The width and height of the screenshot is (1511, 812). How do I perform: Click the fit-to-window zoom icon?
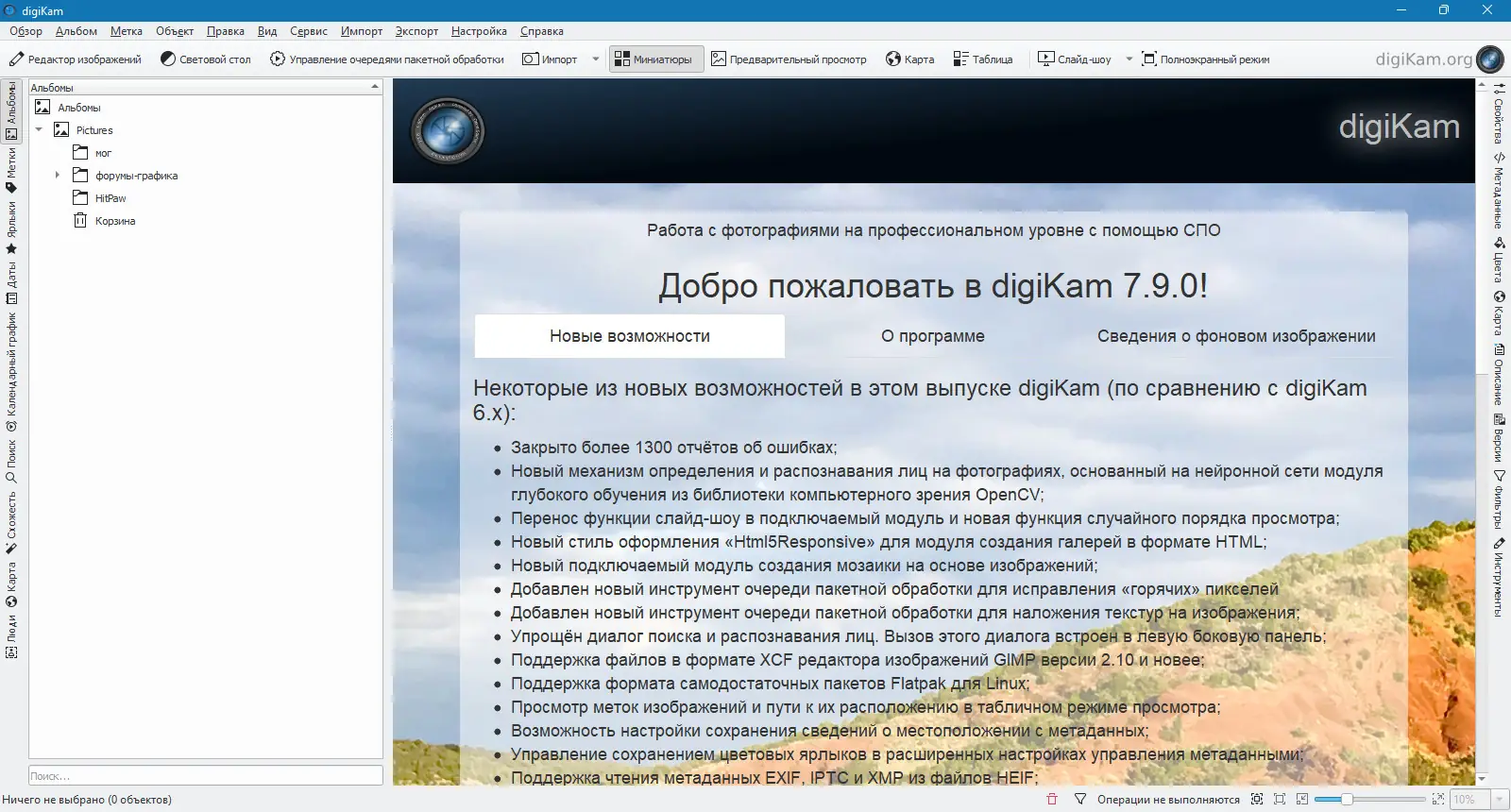(x=1257, y=800)
